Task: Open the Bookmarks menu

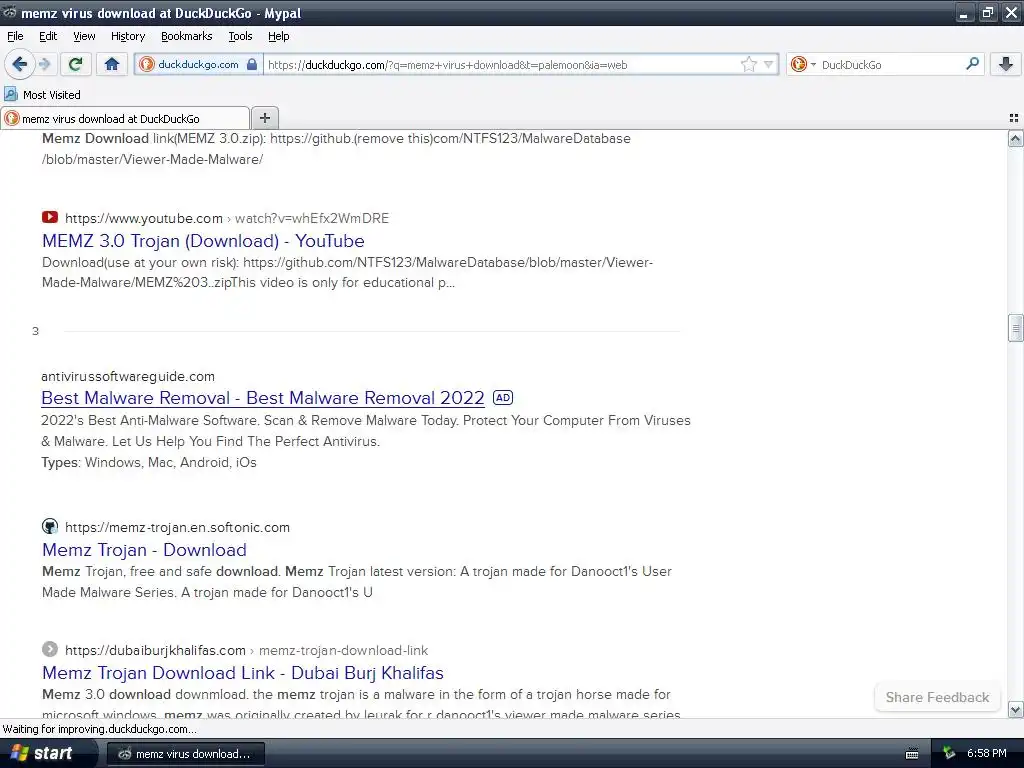Action: pos(187,37)
